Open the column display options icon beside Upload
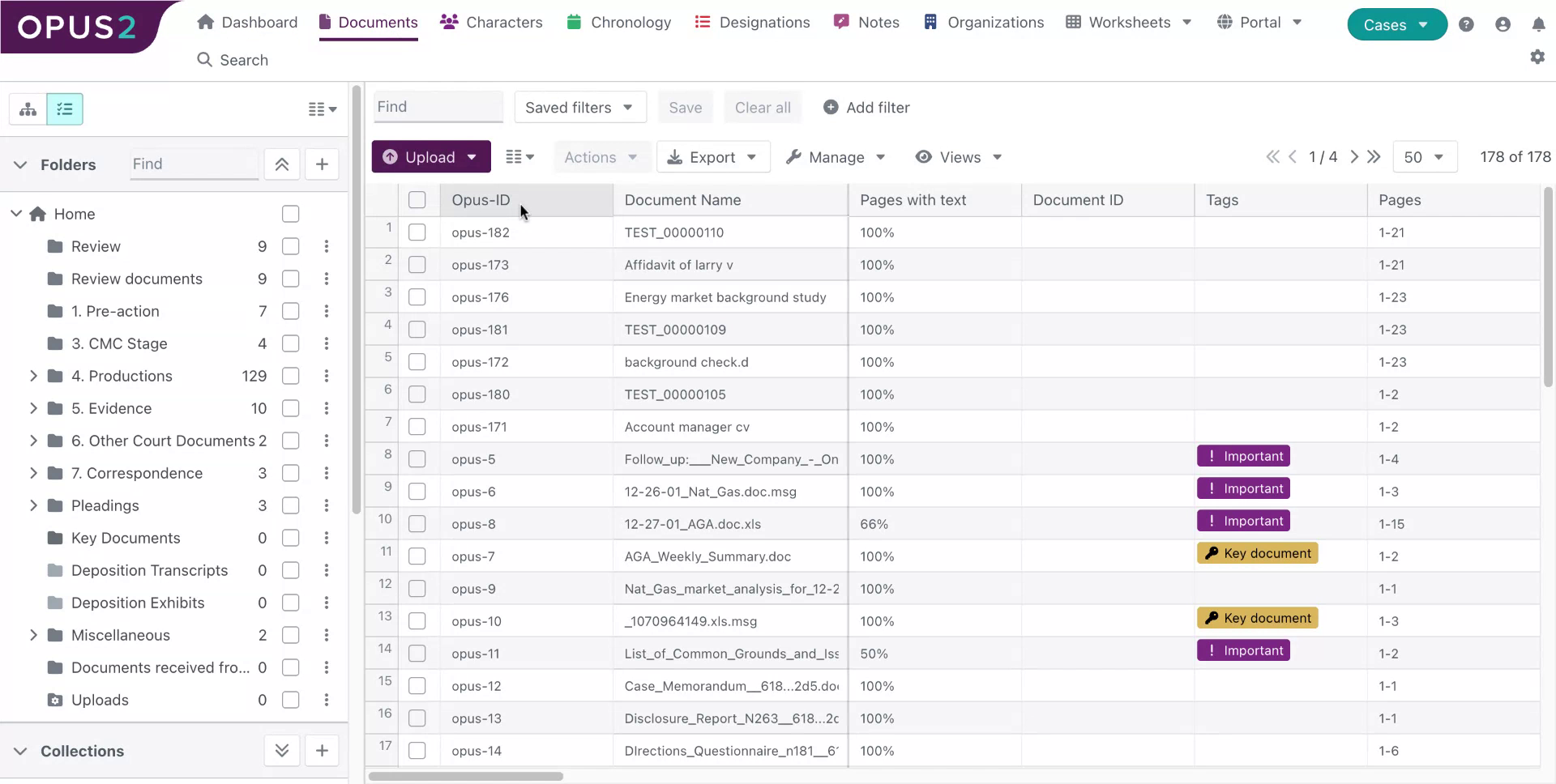Viewport: 1556px width, 784px height. click(519, 156)
